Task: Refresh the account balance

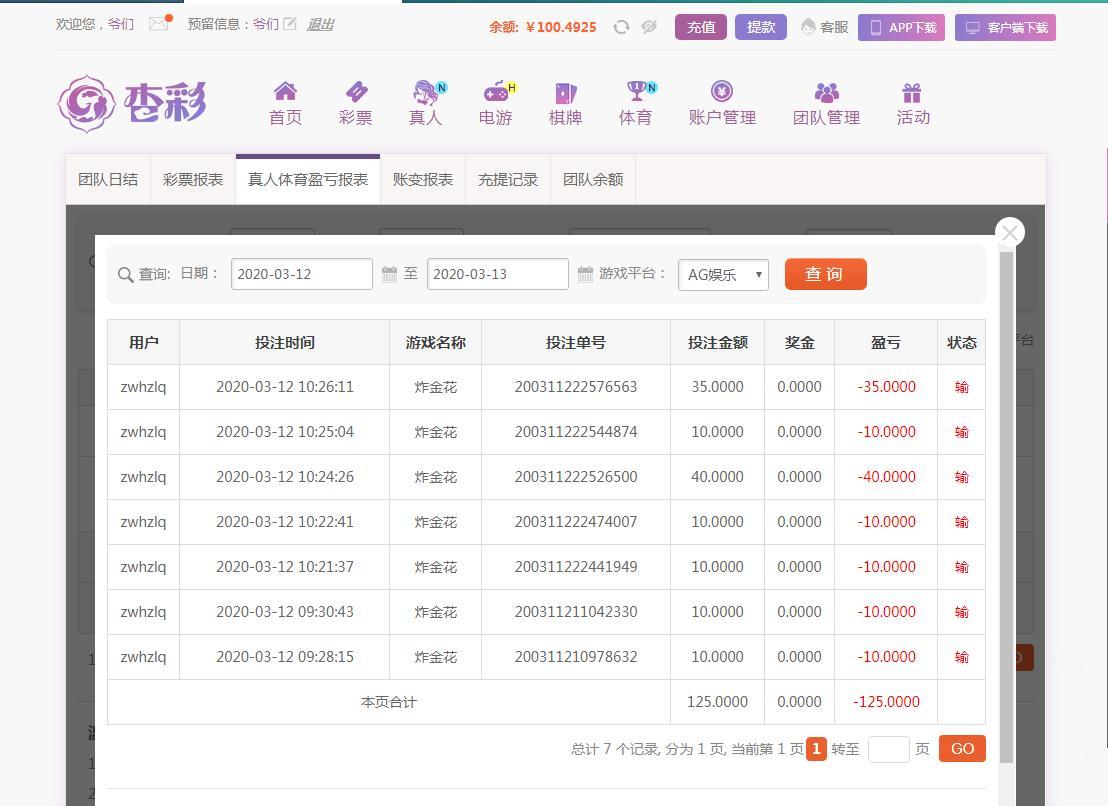Action: tap(621, 27)
